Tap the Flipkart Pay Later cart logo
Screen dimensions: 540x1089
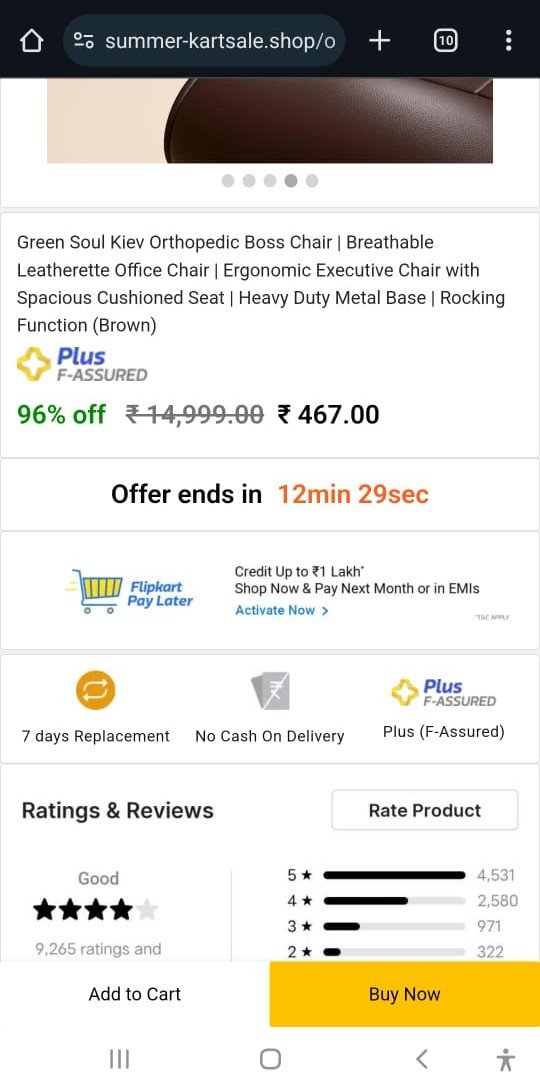(x=130, y=591)
